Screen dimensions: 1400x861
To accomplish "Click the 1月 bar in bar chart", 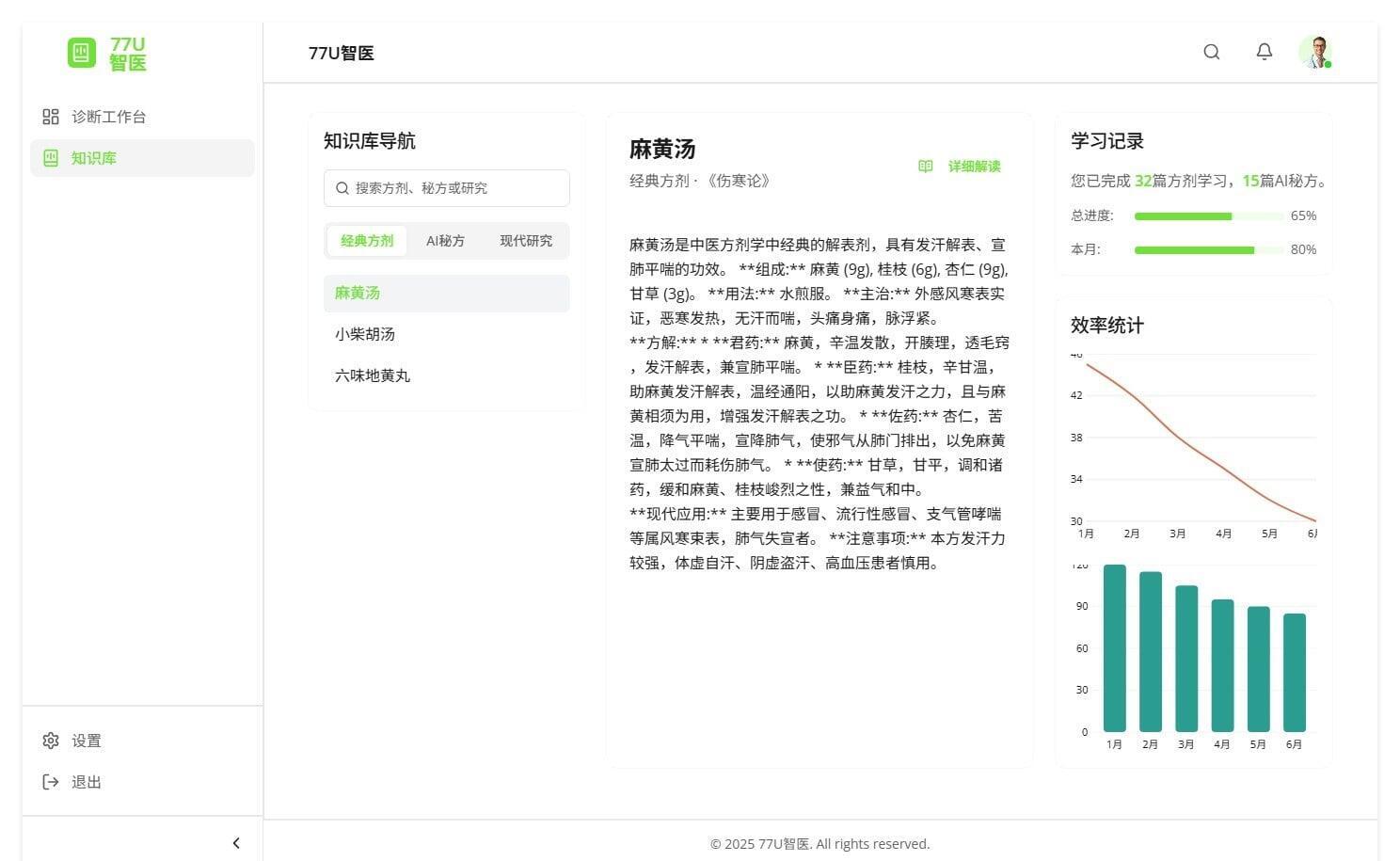I will (x=1114, y=649).
